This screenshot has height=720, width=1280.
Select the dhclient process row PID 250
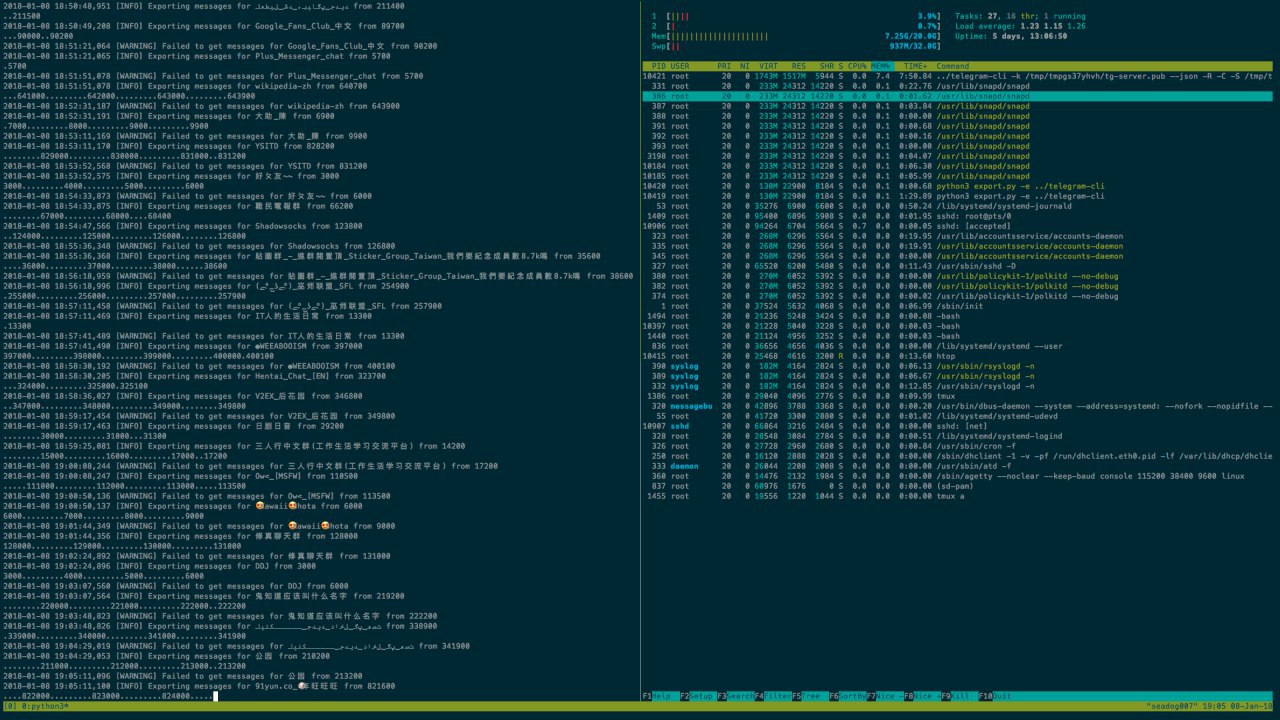coord(958,456)
